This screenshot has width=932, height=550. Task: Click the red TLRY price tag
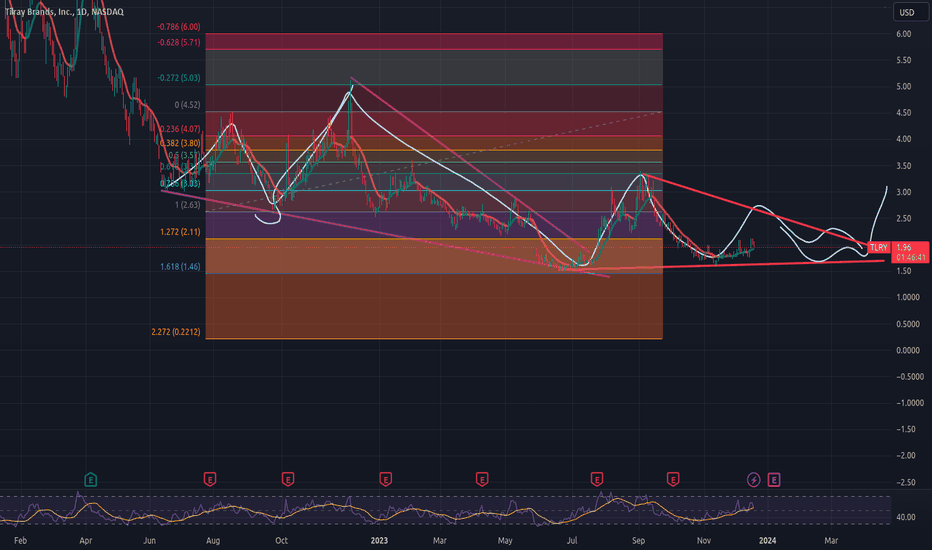[x=879, y=247]
